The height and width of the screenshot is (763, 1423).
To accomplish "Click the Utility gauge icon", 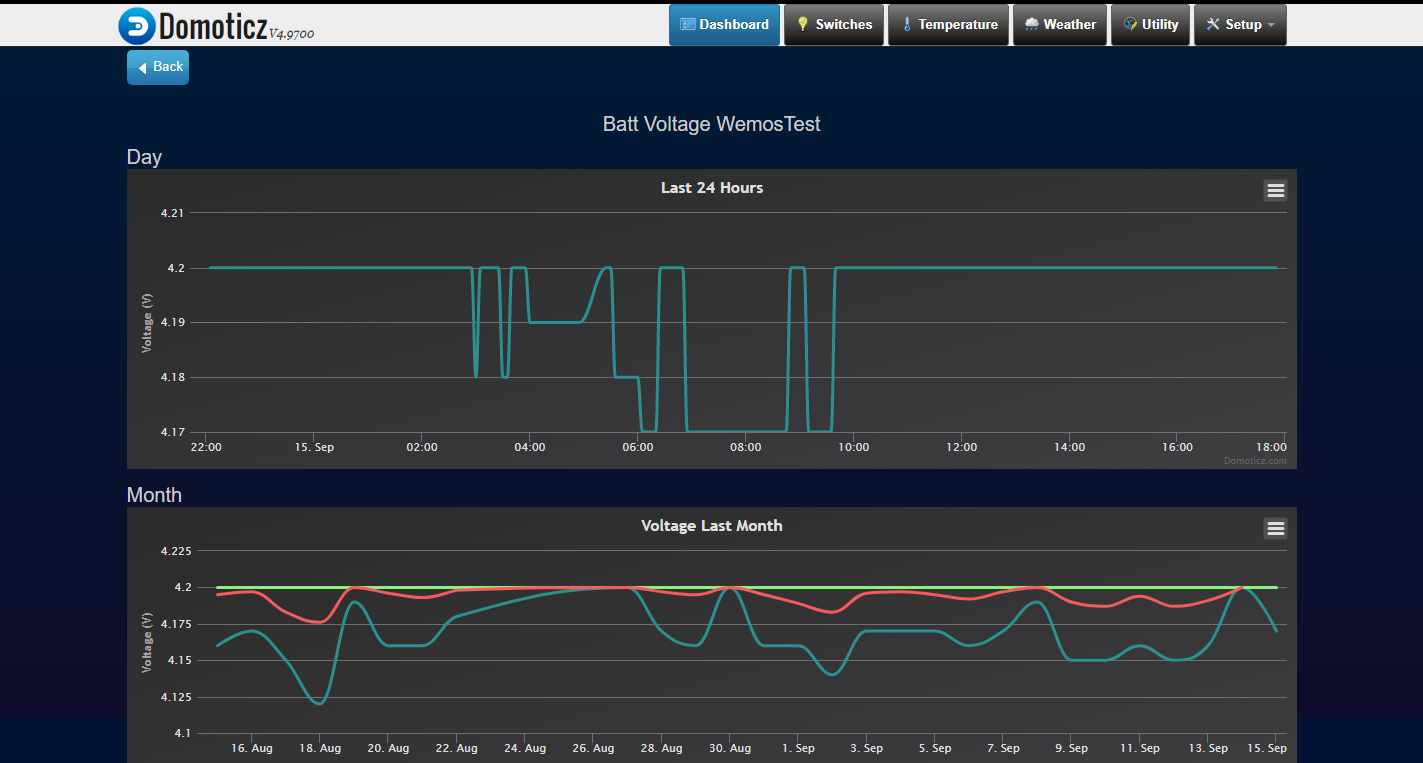I will click(x=1130, y=25).
